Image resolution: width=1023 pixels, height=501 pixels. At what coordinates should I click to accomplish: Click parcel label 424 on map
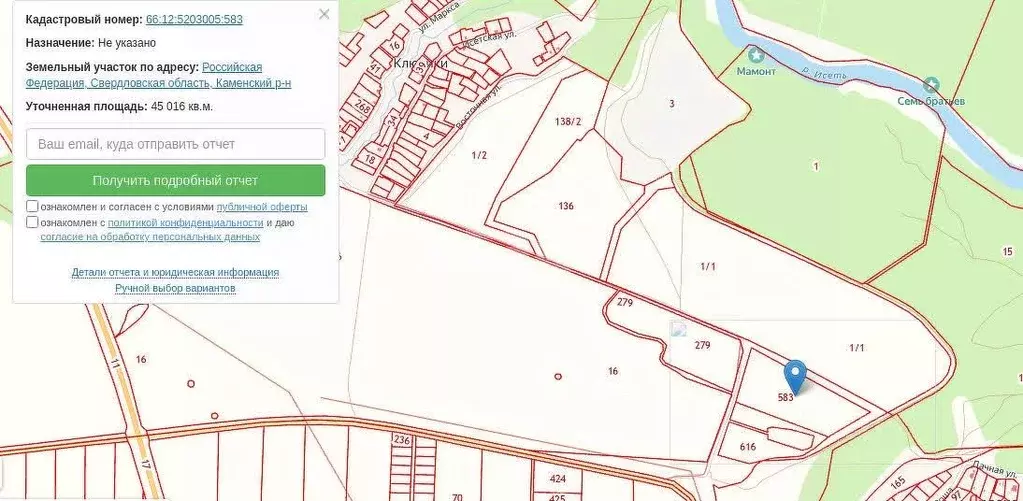tap(558, 479)
